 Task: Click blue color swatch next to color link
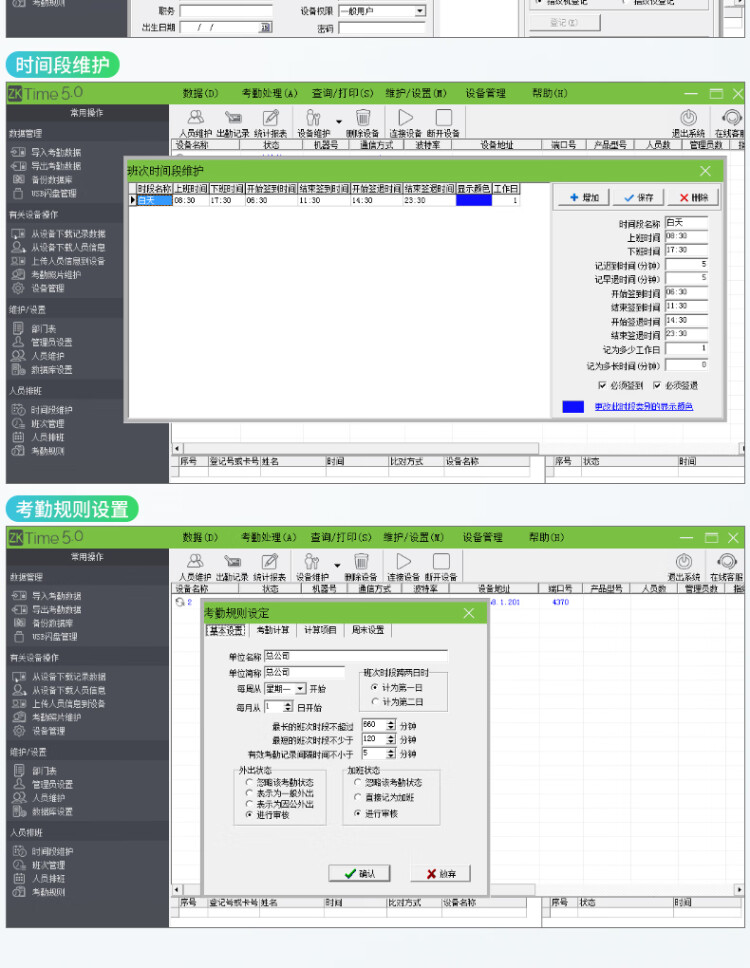pyautogui.click(x=573, y=406)
